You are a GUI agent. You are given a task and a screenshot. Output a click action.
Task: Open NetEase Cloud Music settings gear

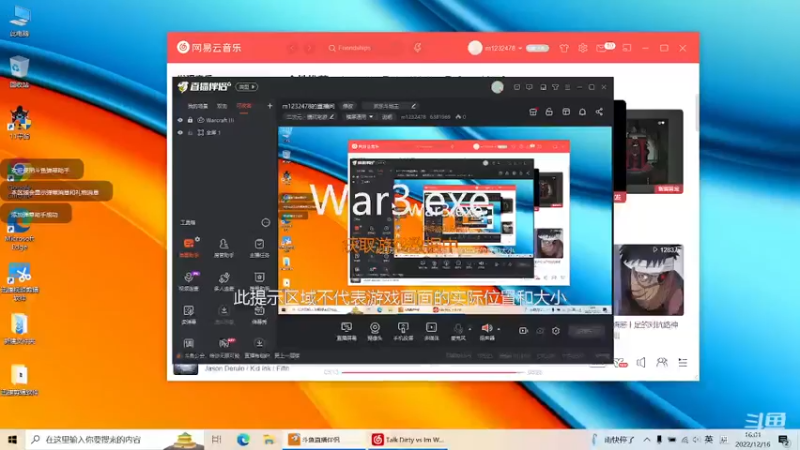point(583,48)
